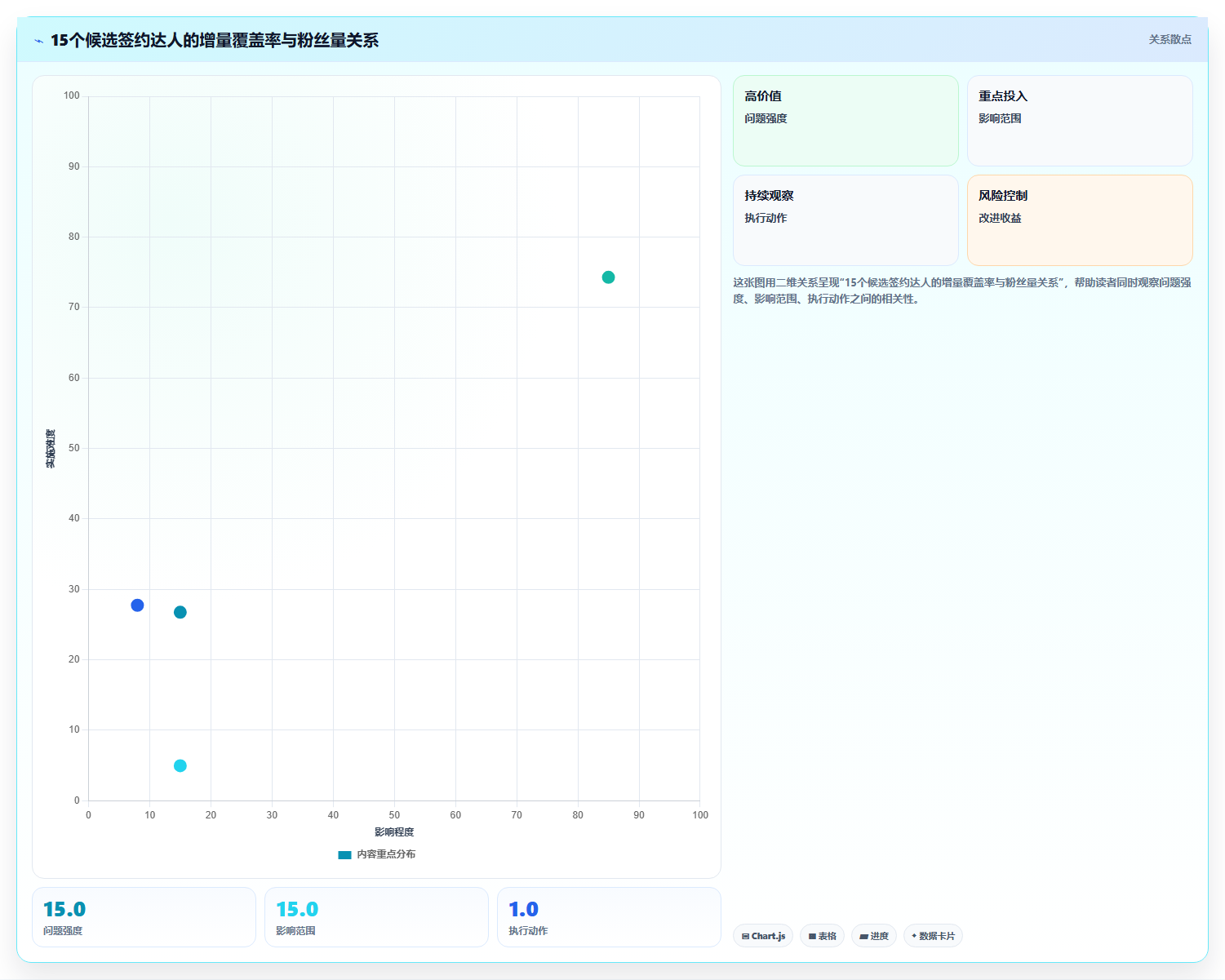This screenshot has width=1225, height=980.
Task: Click the lightning icon beside the title
Action: click(38, 41)
